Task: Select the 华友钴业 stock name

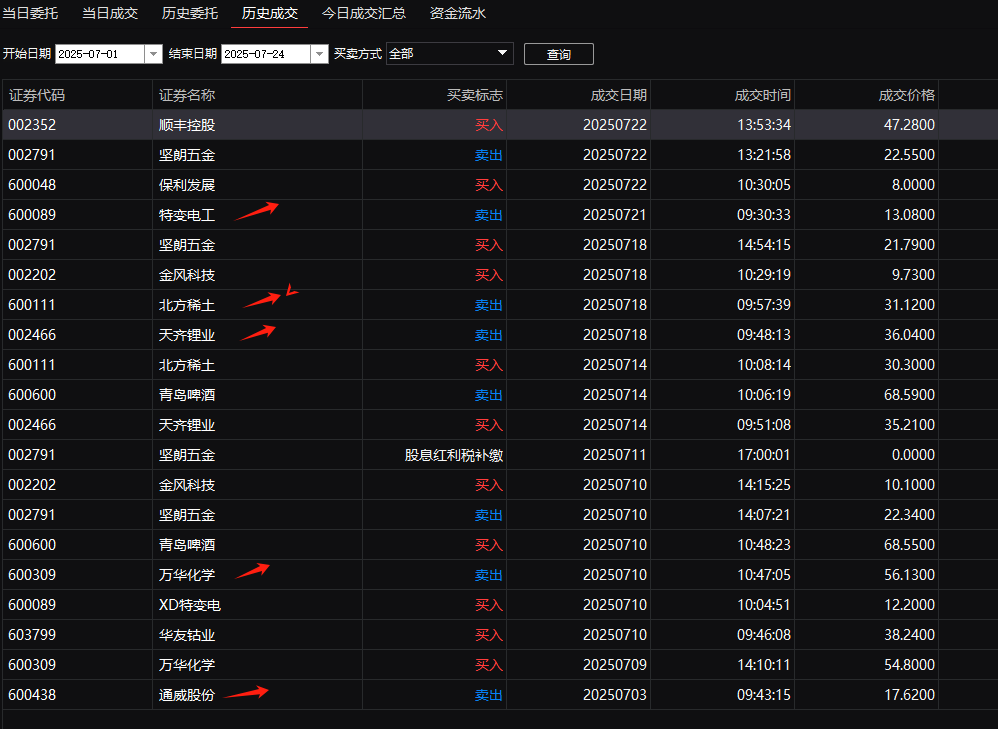Action: coord(186,635)
